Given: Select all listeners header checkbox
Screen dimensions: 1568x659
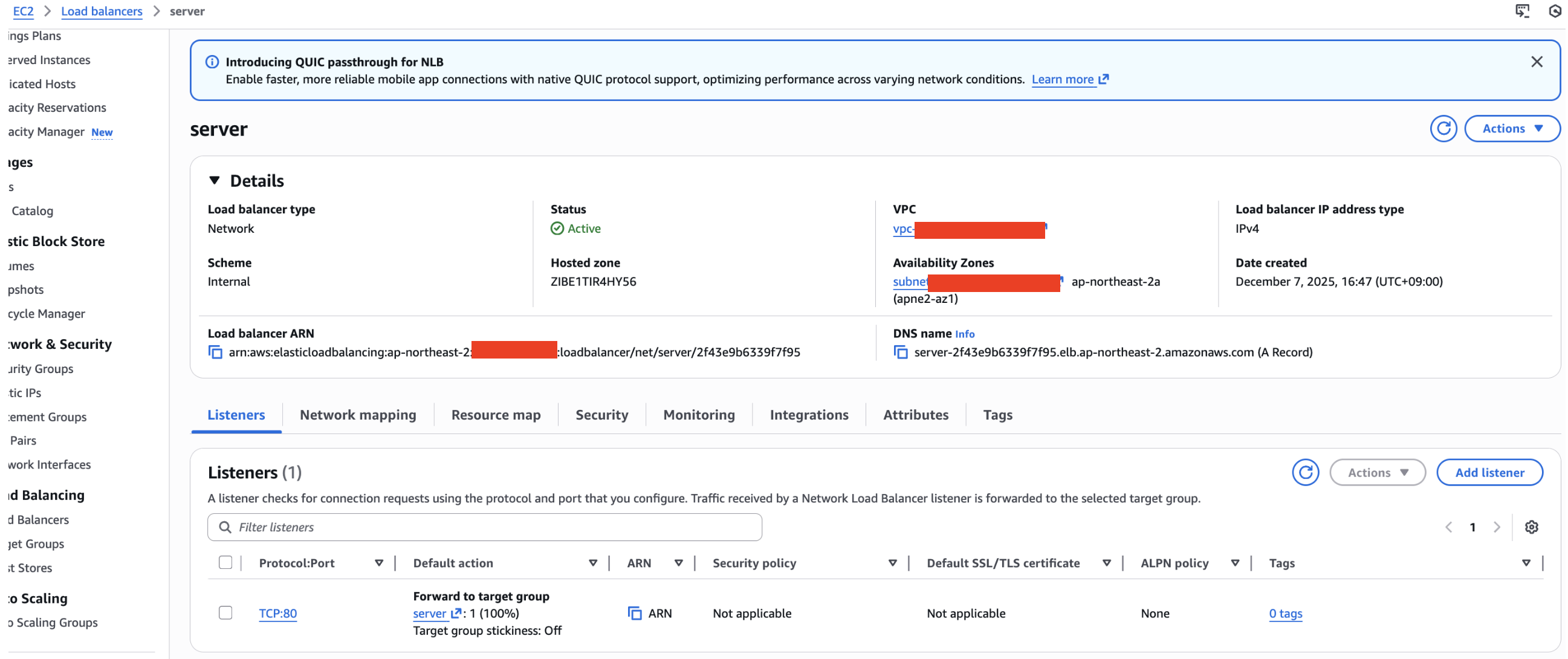Looking at the screenshot, I should coord(225,563).
